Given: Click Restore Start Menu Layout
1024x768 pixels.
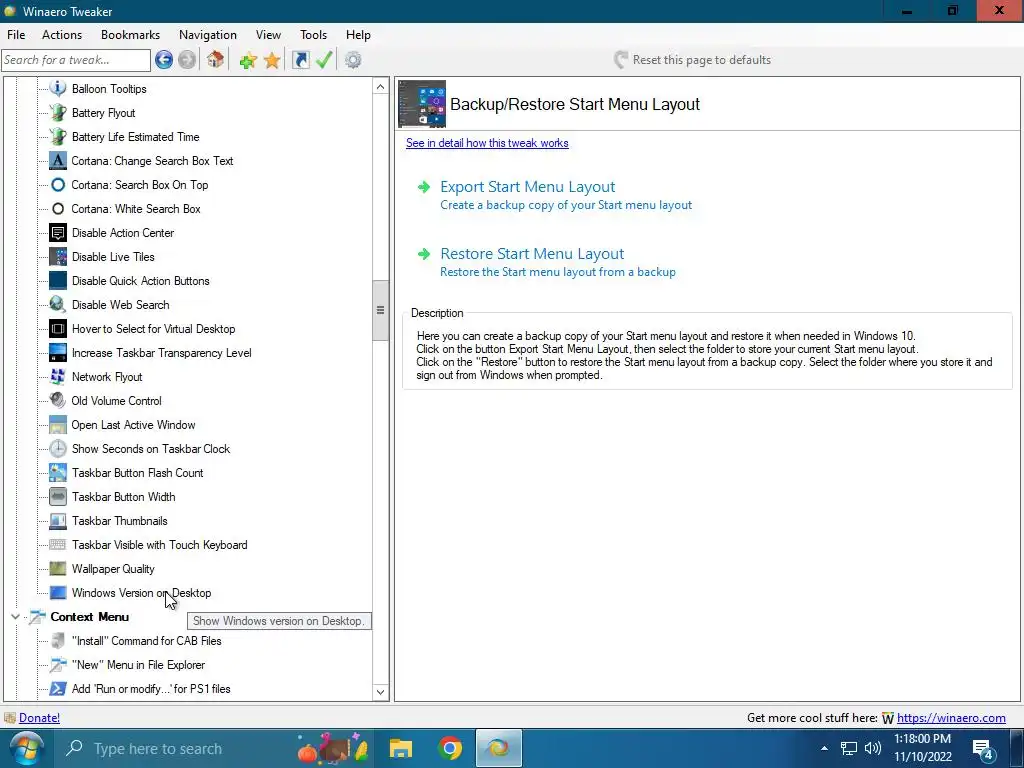Looking at the screenshot, I should tap(532, 253).
